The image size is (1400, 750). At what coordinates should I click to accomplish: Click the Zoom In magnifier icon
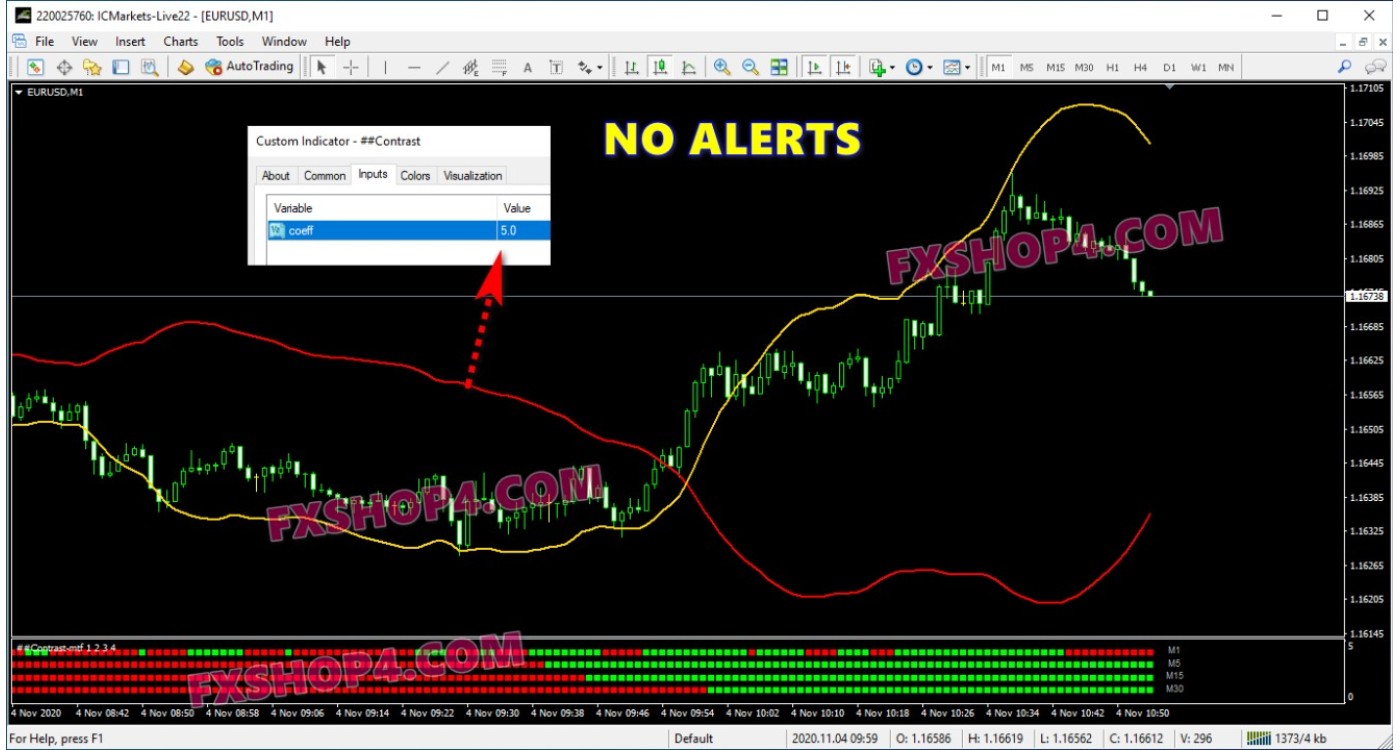(x=721, y=67)
